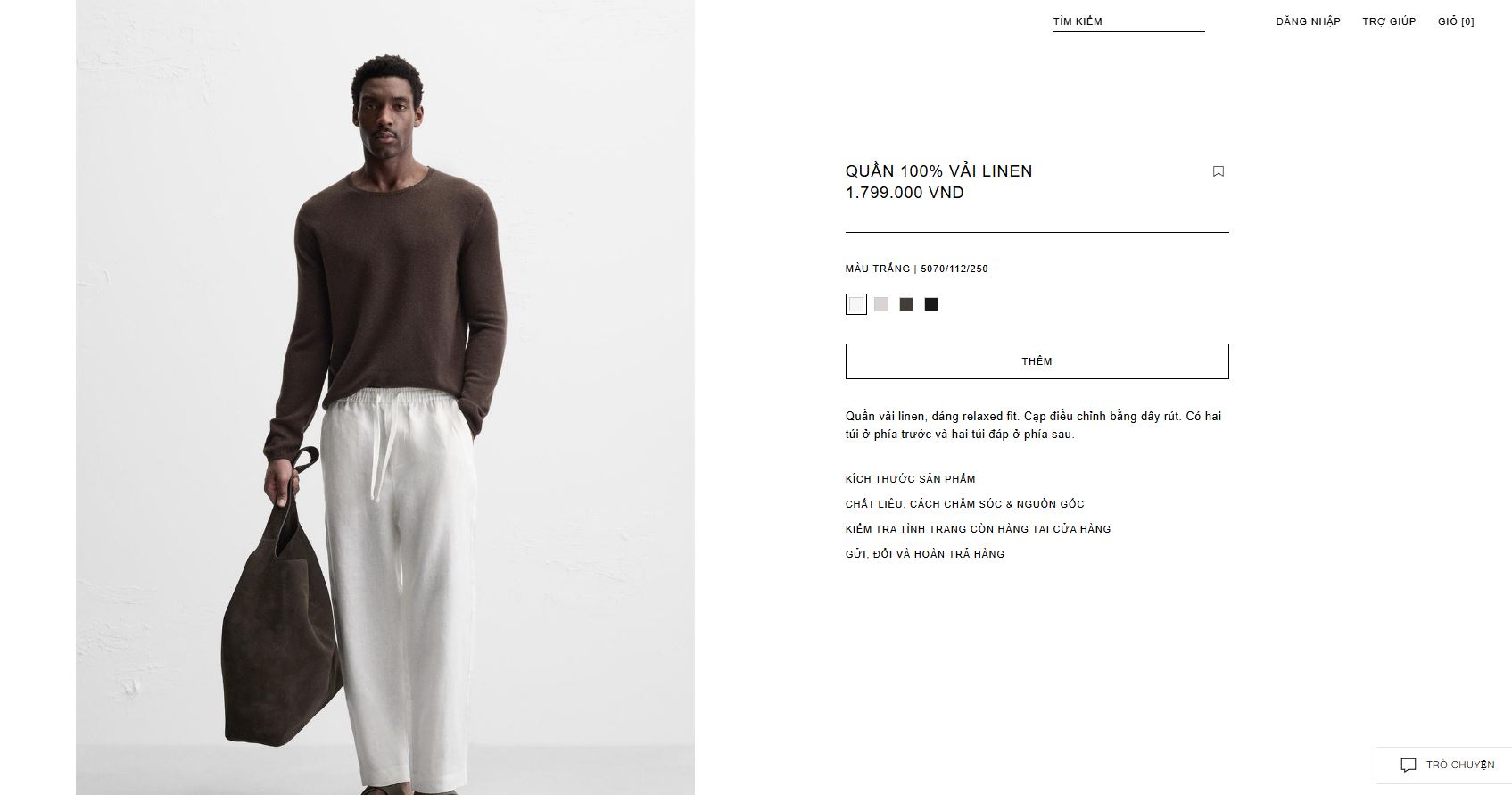Pick the dark brown color swatch
Image resolution: width=1512 pixels, height=795 pixels.
(906, 304)
